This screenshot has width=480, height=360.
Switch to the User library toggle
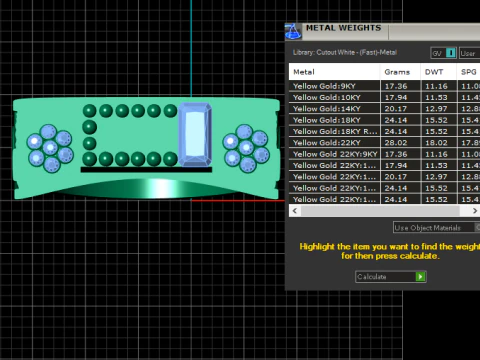(469, 53)
